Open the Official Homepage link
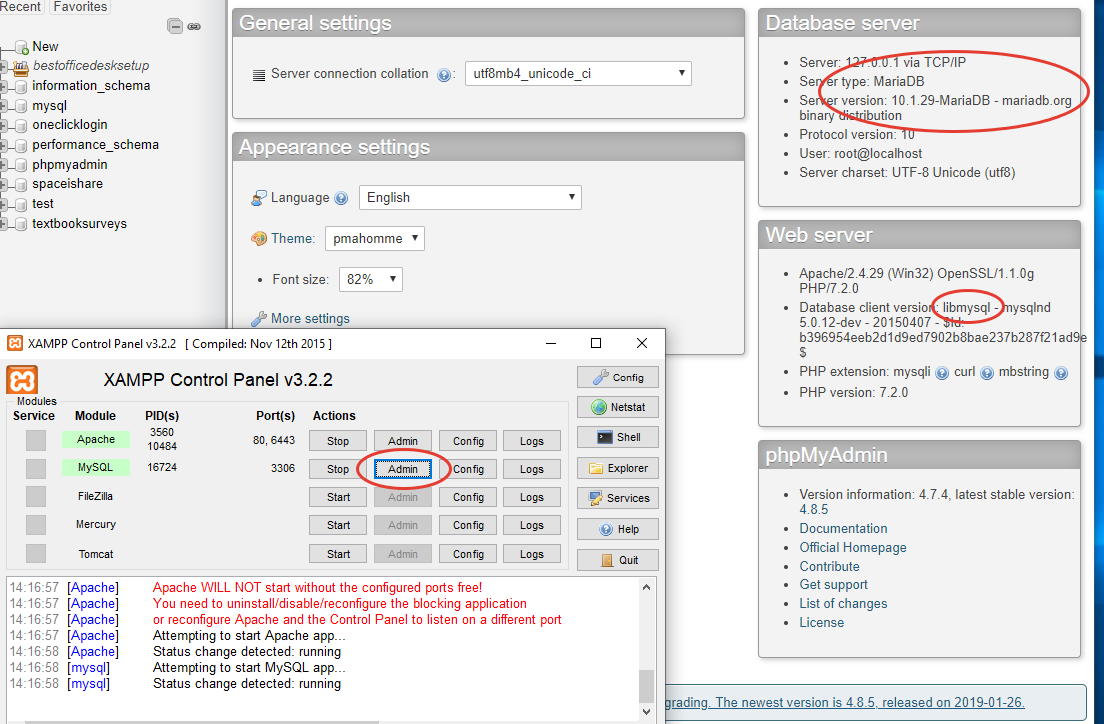Screen dimensions: 1104x724 click(853, 547)
